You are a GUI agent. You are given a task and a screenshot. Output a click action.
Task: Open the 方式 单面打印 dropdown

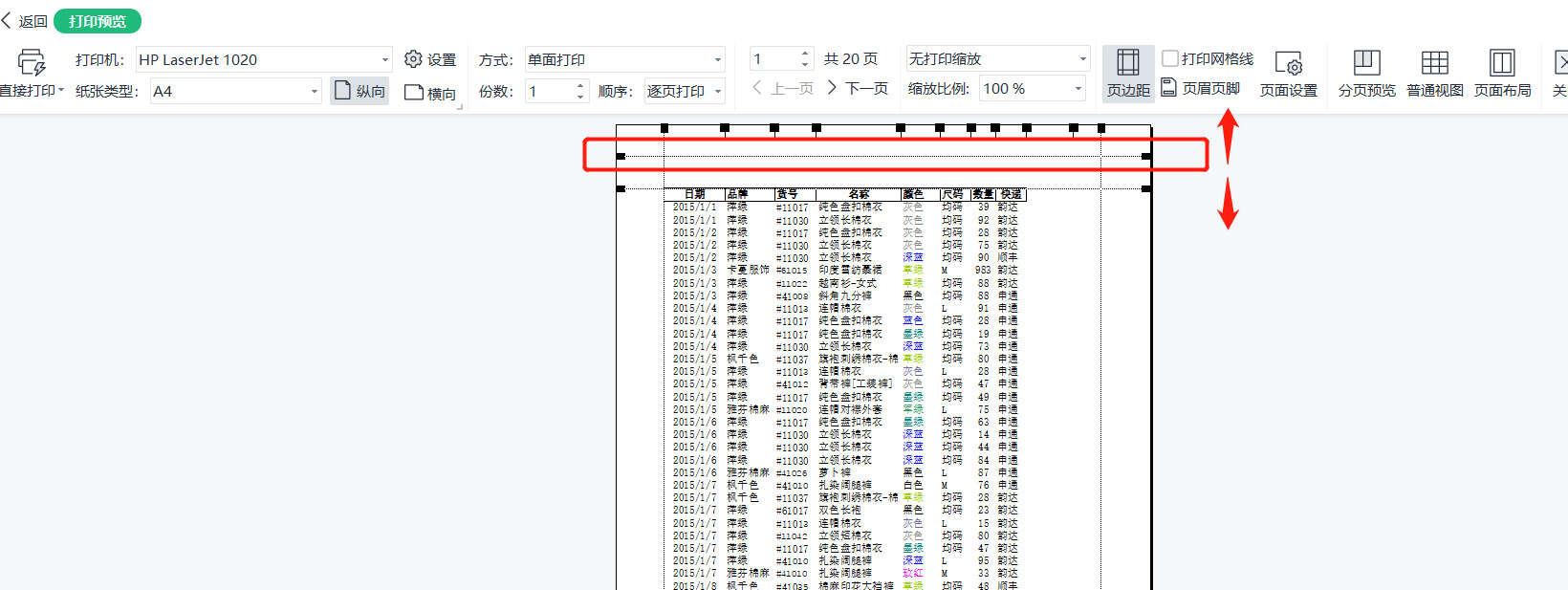624,59
